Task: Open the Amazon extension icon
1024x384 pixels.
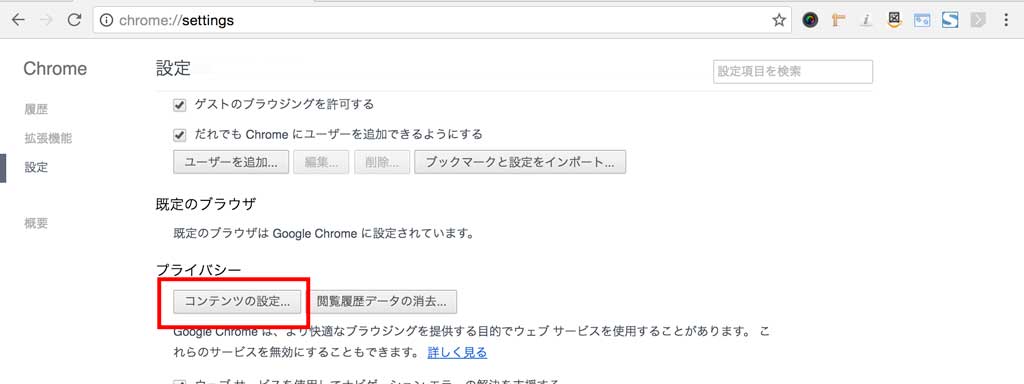Action: pos(894,20)
